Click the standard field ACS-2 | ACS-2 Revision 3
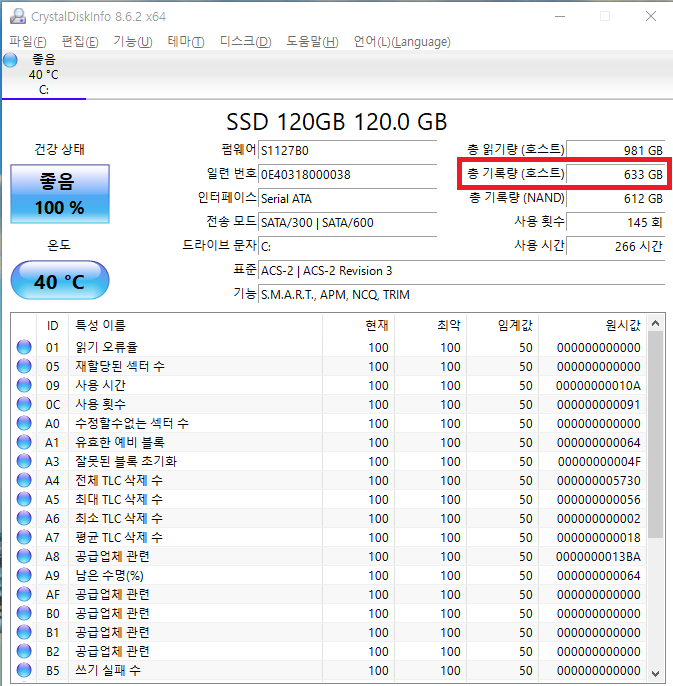Image resolution: width=673 pixels, height=686 pixels. pyautogui.click(x=462, y=270)
